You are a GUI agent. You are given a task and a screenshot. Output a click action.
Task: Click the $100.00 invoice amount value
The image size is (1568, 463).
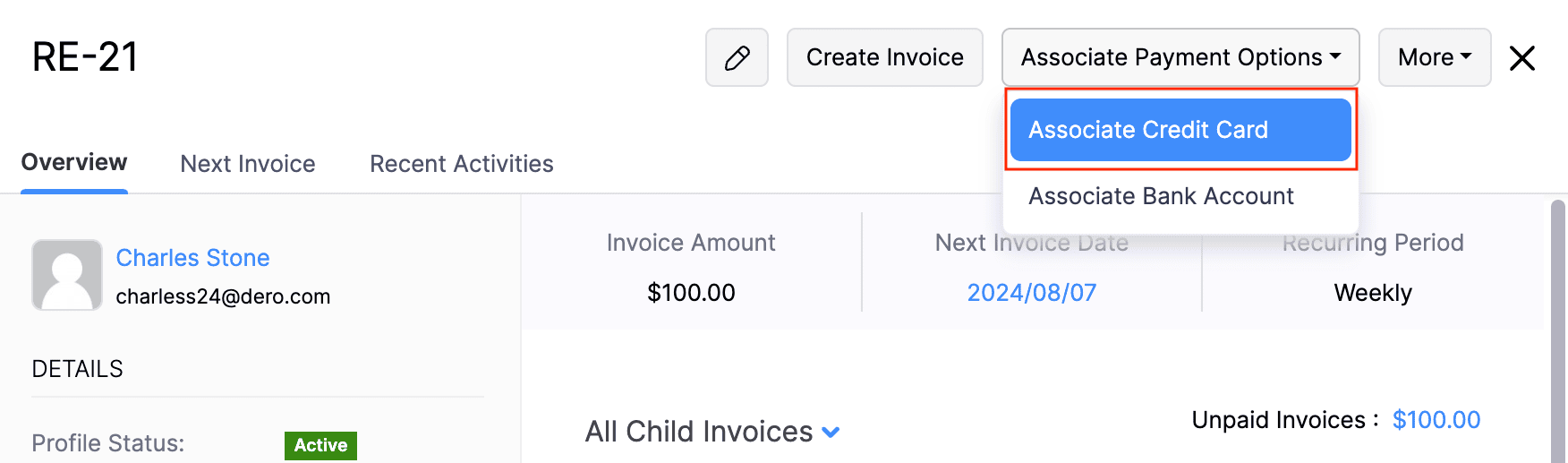click(691, 293)
